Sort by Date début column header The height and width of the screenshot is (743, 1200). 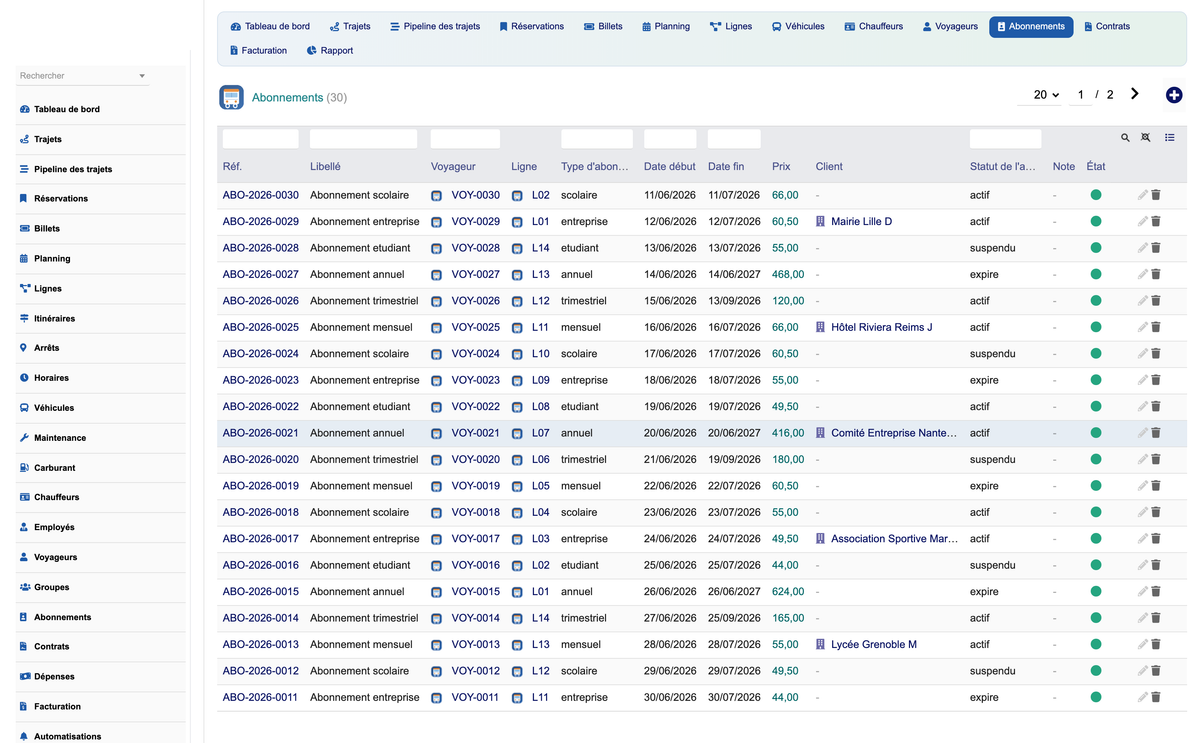(670, 167)
